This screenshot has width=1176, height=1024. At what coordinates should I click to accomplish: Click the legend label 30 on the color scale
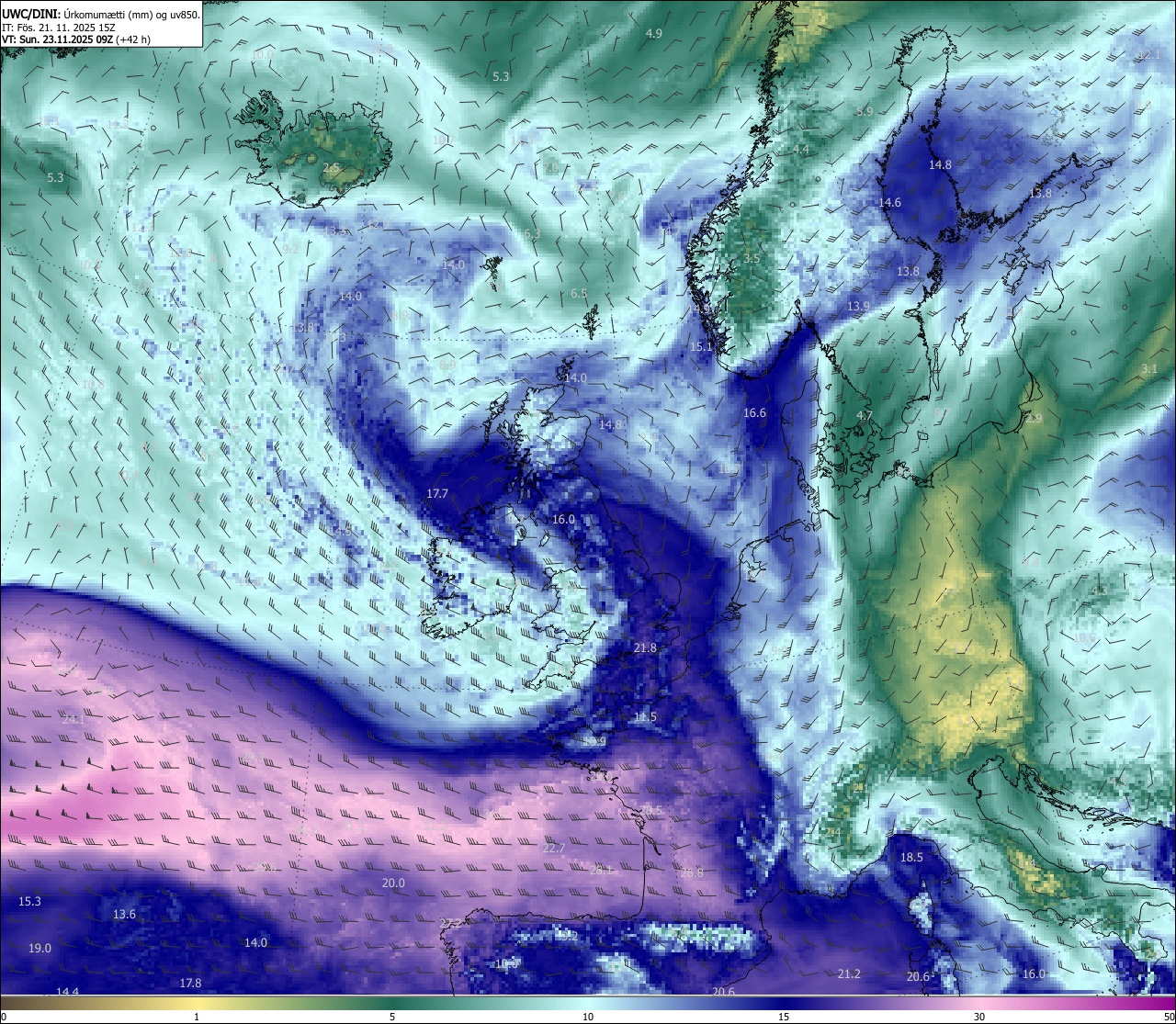[979, 1017]
